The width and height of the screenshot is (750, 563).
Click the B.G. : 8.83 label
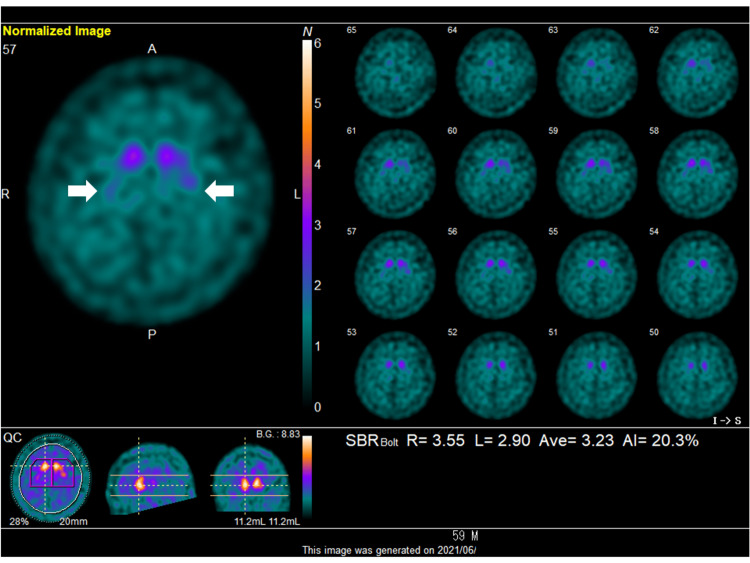278,434
